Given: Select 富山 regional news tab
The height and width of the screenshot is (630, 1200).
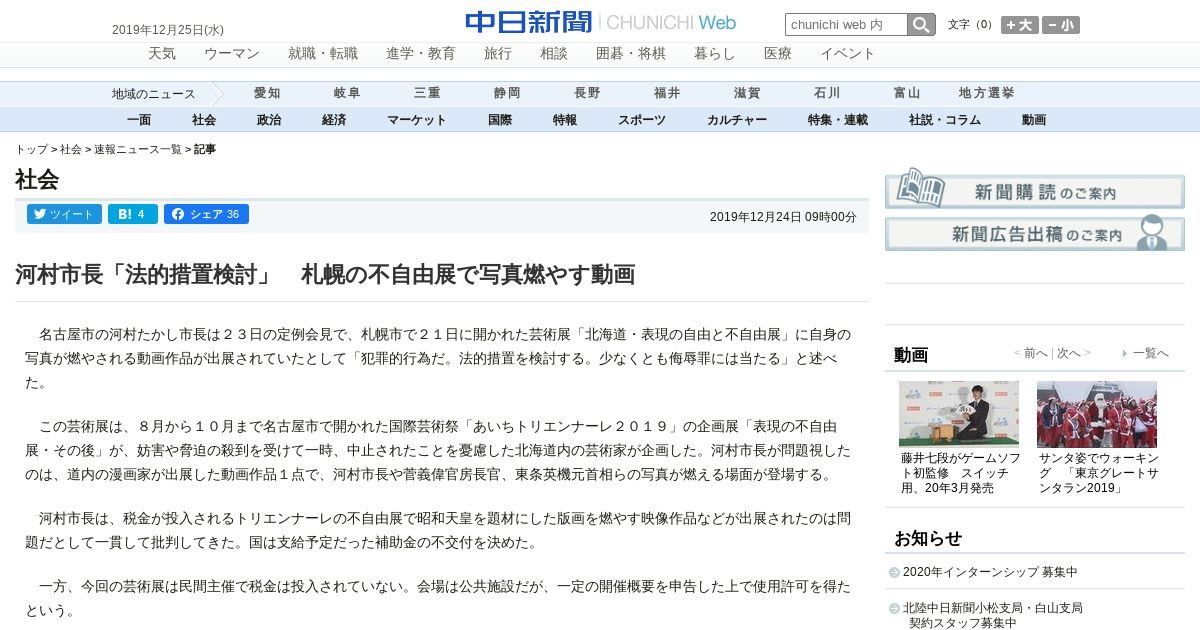Looking at the screenshot, I should pyautogui.click(x=907, y=93).
